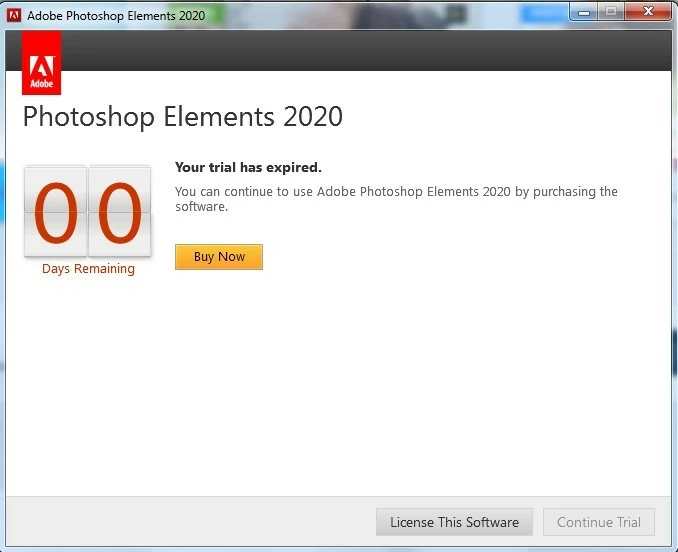
Task: Click the 'Photoshop Elements 2020' heading
Action: point(182,117)
